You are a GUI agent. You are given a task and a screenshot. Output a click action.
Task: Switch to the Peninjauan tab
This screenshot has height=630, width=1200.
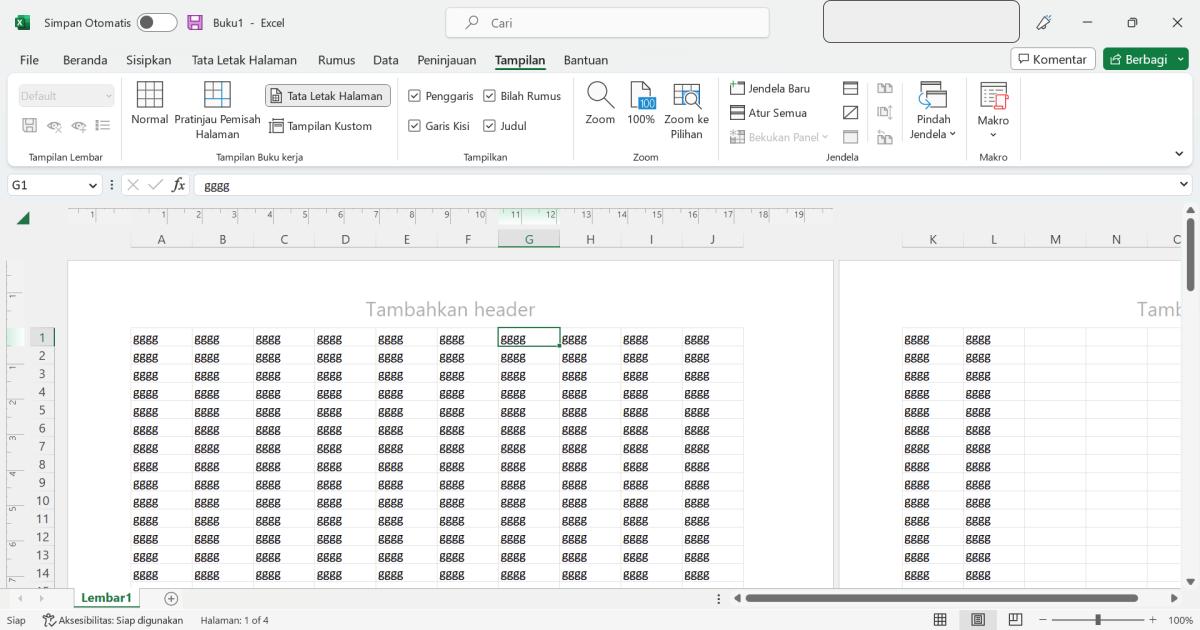click(446, 60)
